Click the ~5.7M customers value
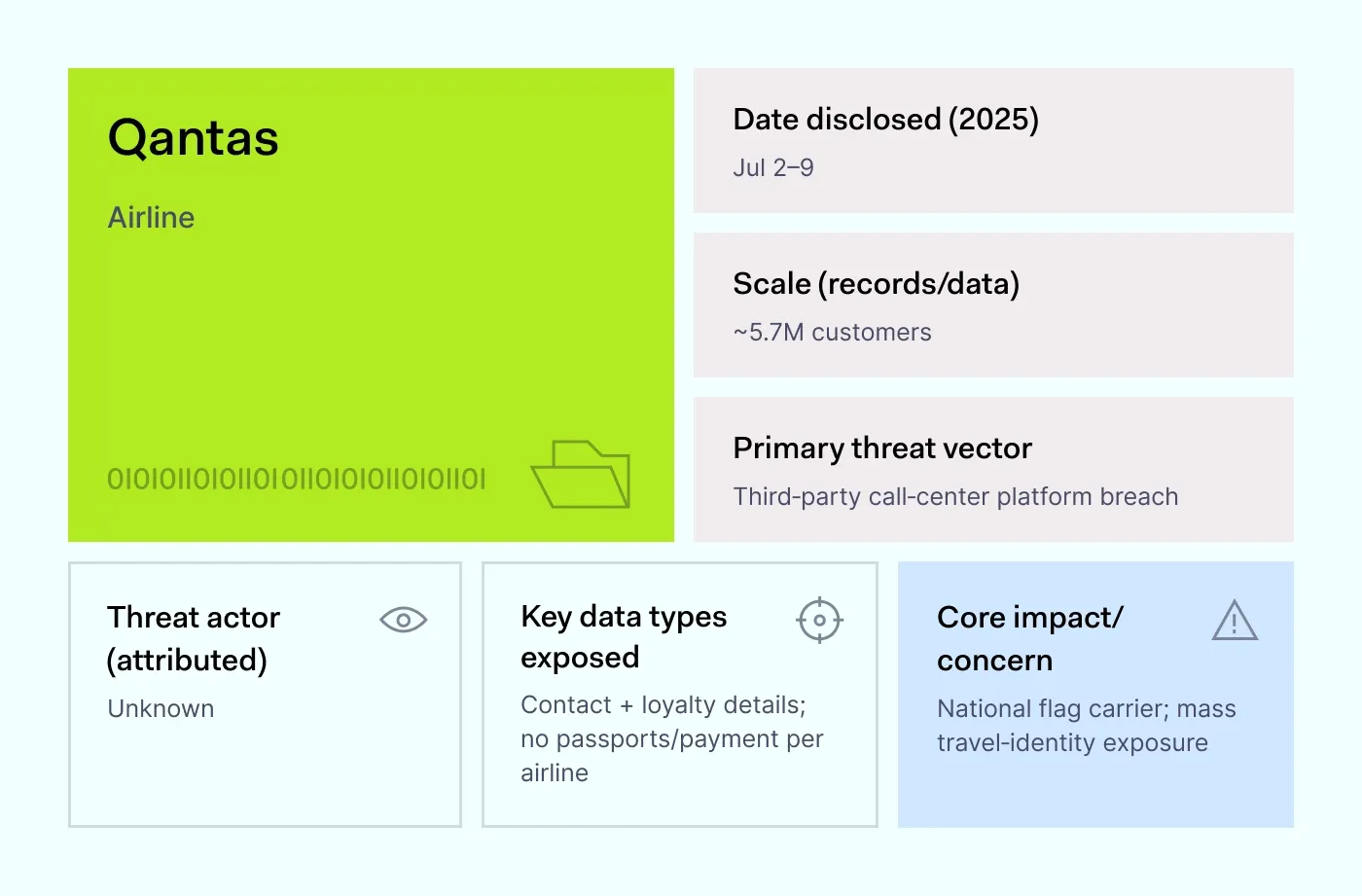Screen dimensions: 1362x896 tap(832, 332)
